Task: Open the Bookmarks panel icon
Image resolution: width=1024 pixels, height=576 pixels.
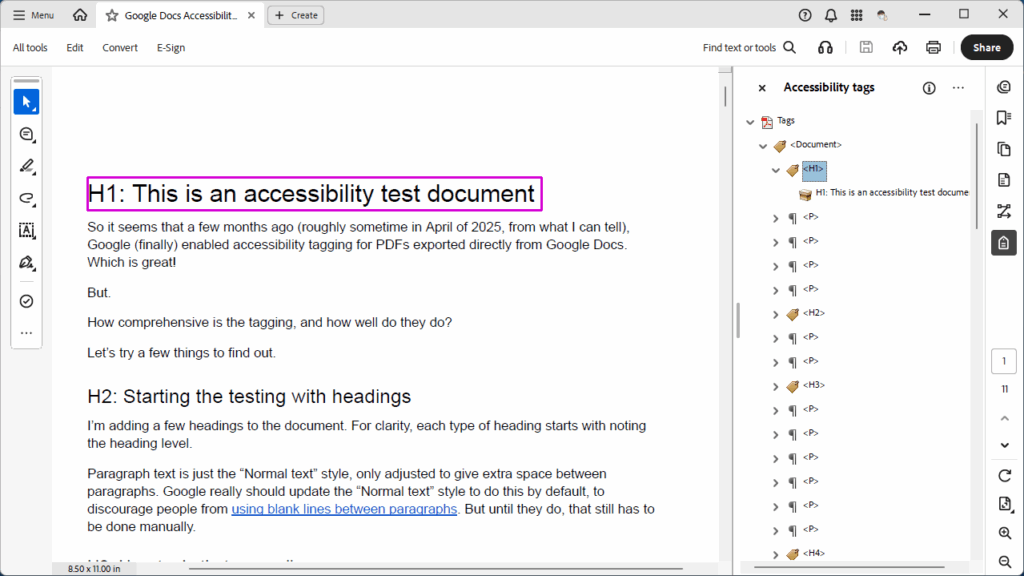Action: point(1004,118)
